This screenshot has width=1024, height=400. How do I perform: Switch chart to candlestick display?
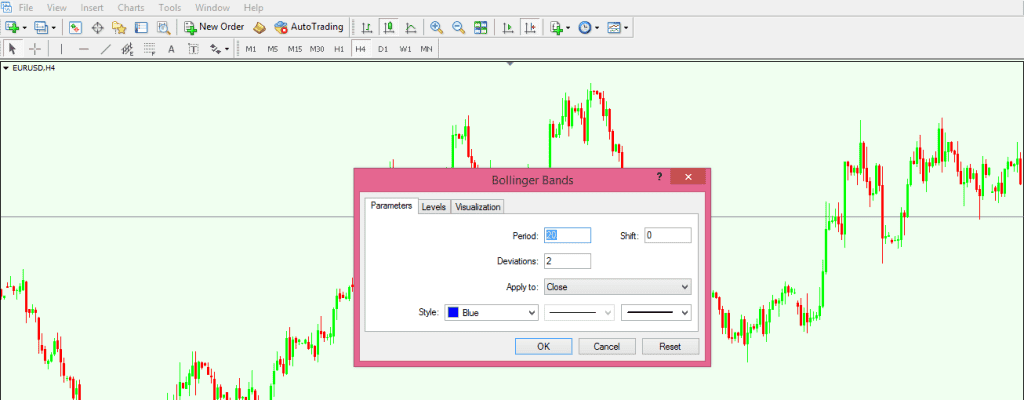388,27
